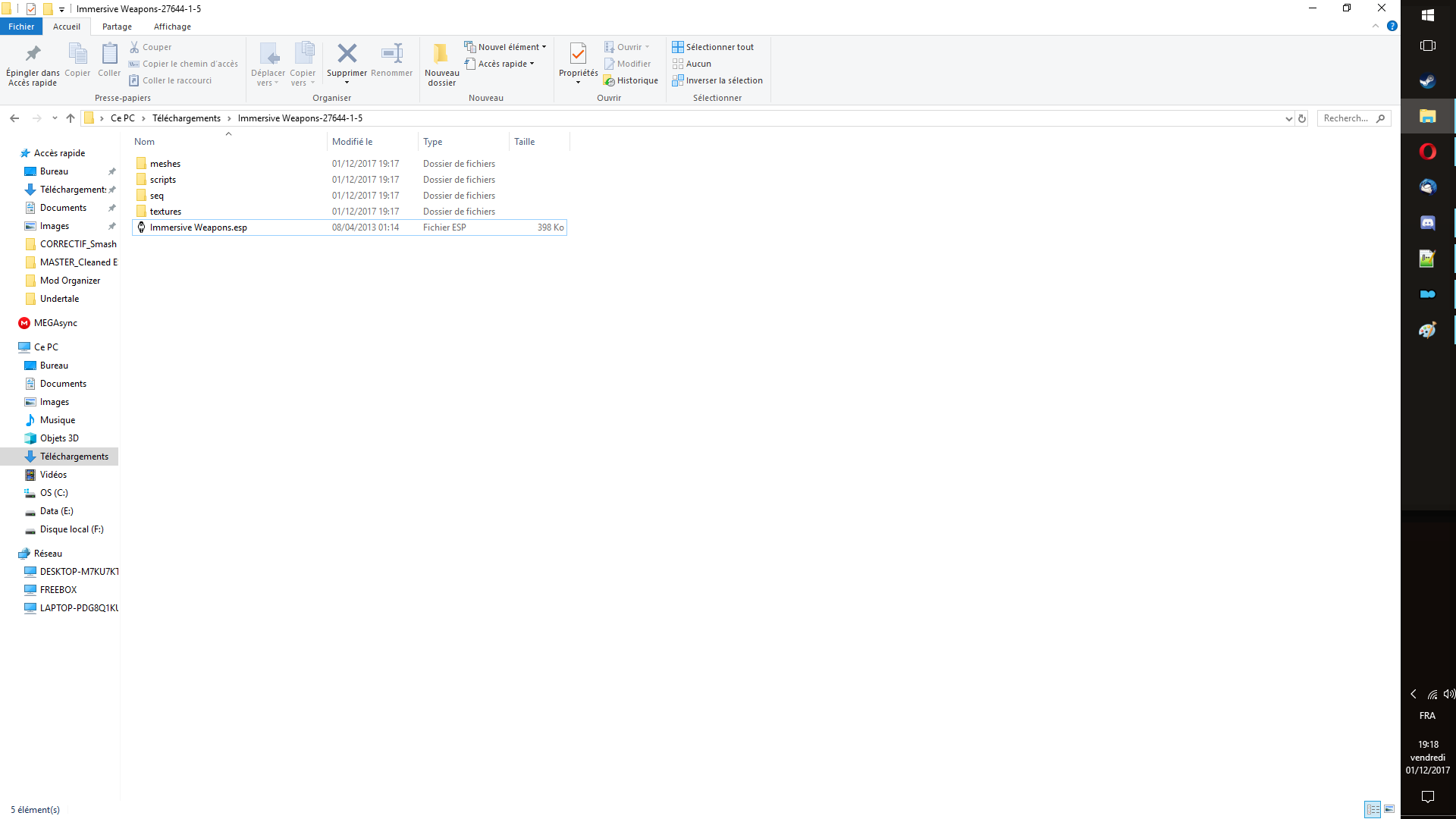Open Discord from the taskbar
Viewport: 1456px width, 819px height.
pyautogui.click(x=1428, y=223)
